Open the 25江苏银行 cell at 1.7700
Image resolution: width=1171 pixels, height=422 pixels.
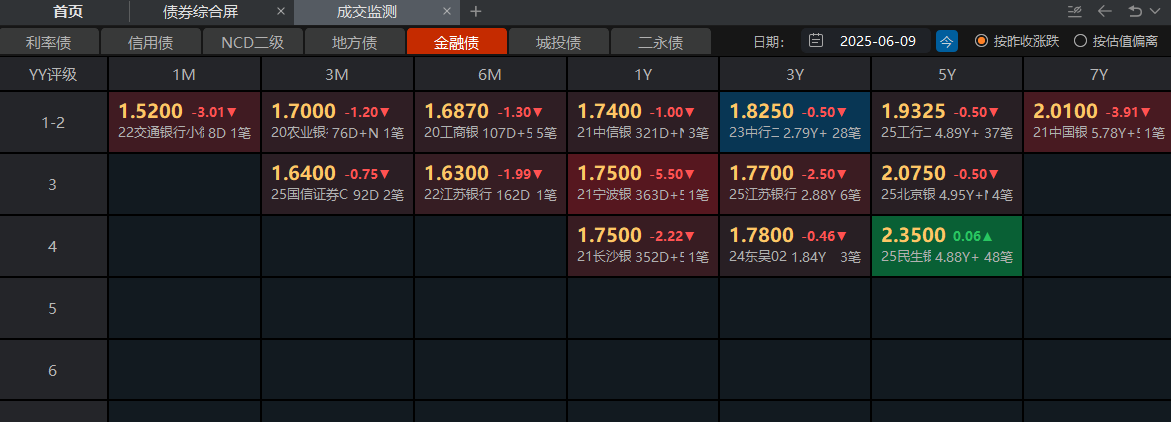coord(795,184)
